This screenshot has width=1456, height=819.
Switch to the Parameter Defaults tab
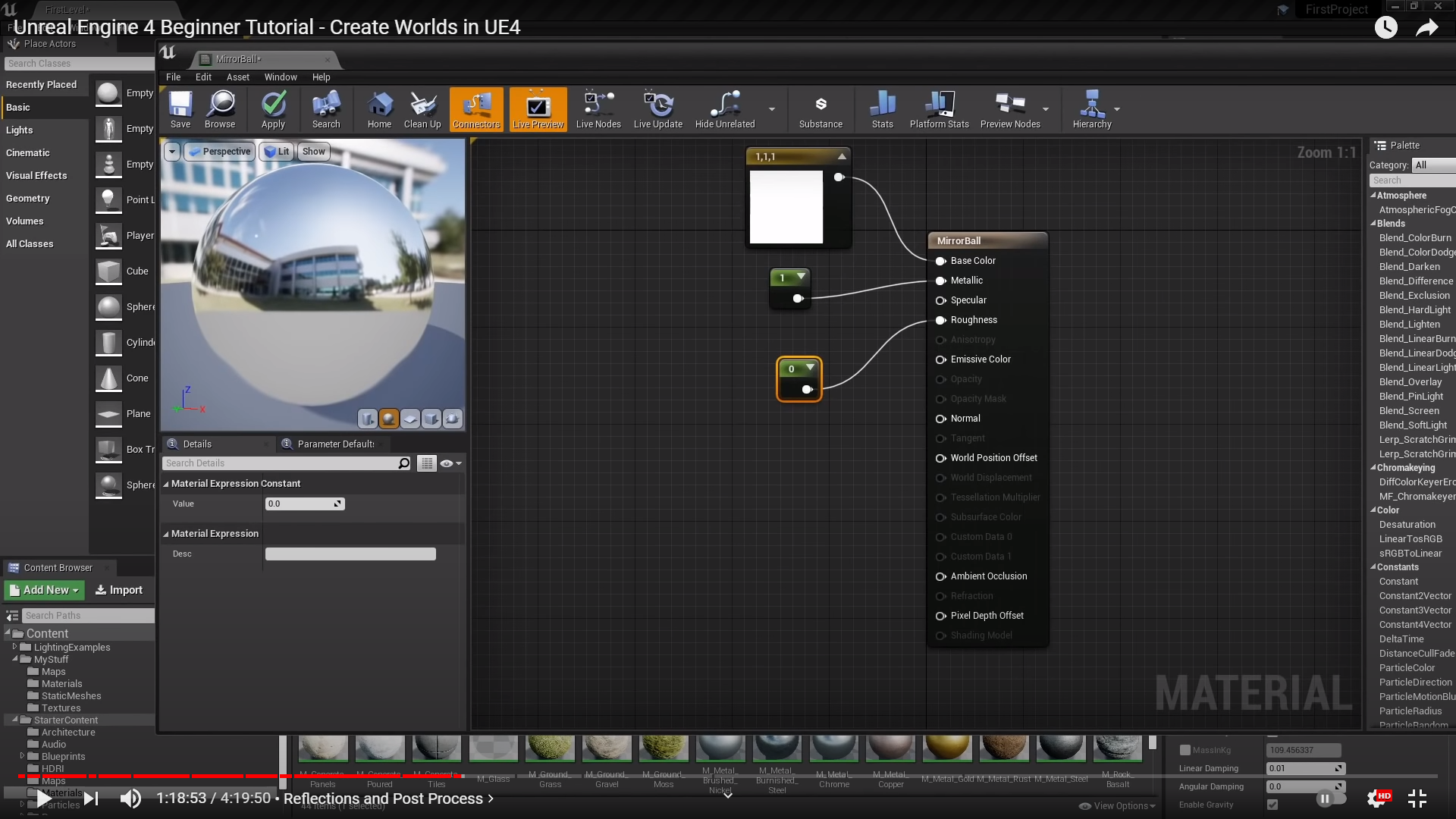click(x=335, y=444)
